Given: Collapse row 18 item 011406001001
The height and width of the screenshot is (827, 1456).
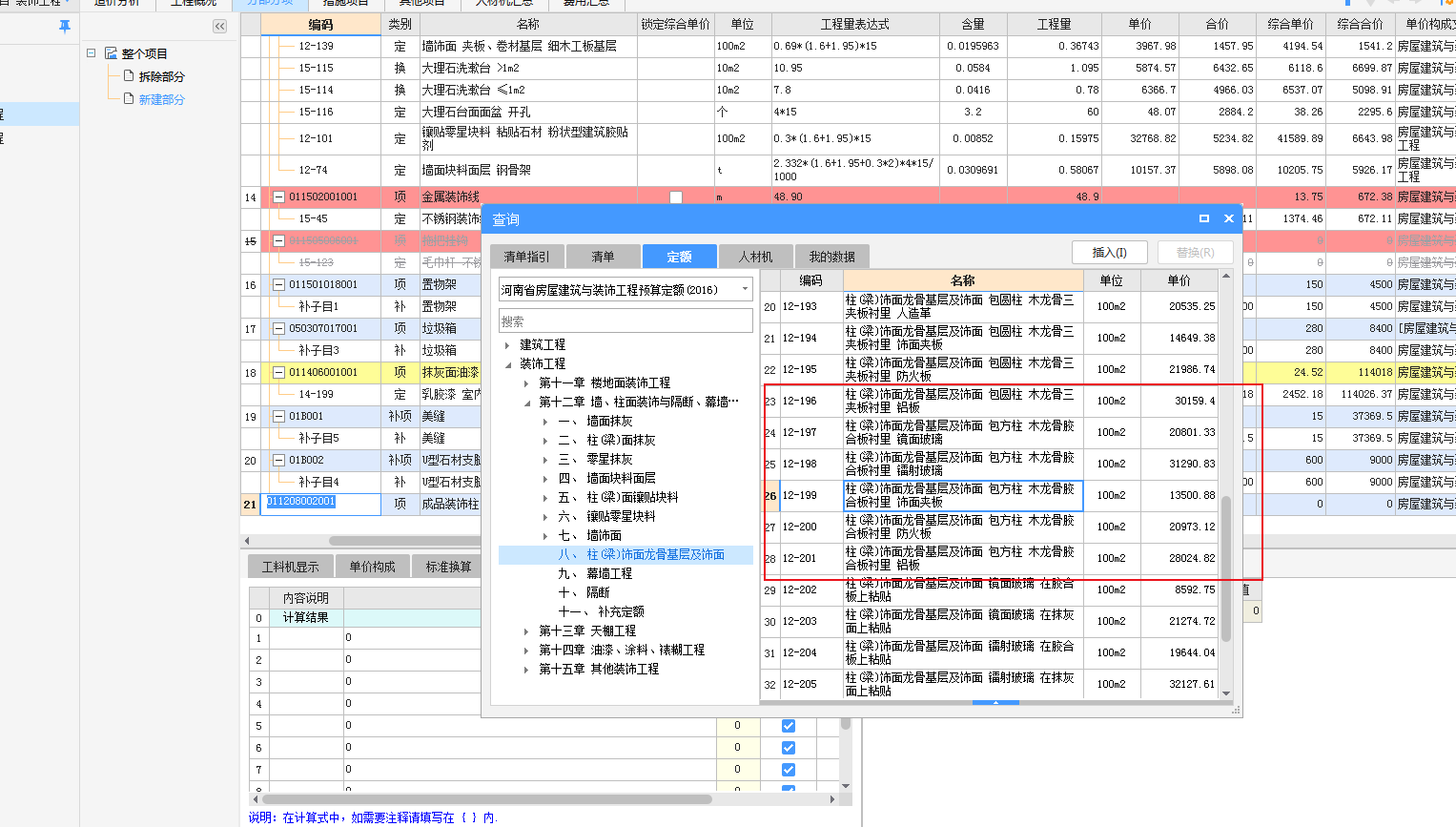Looking at the screenshot, I should 278,372.
